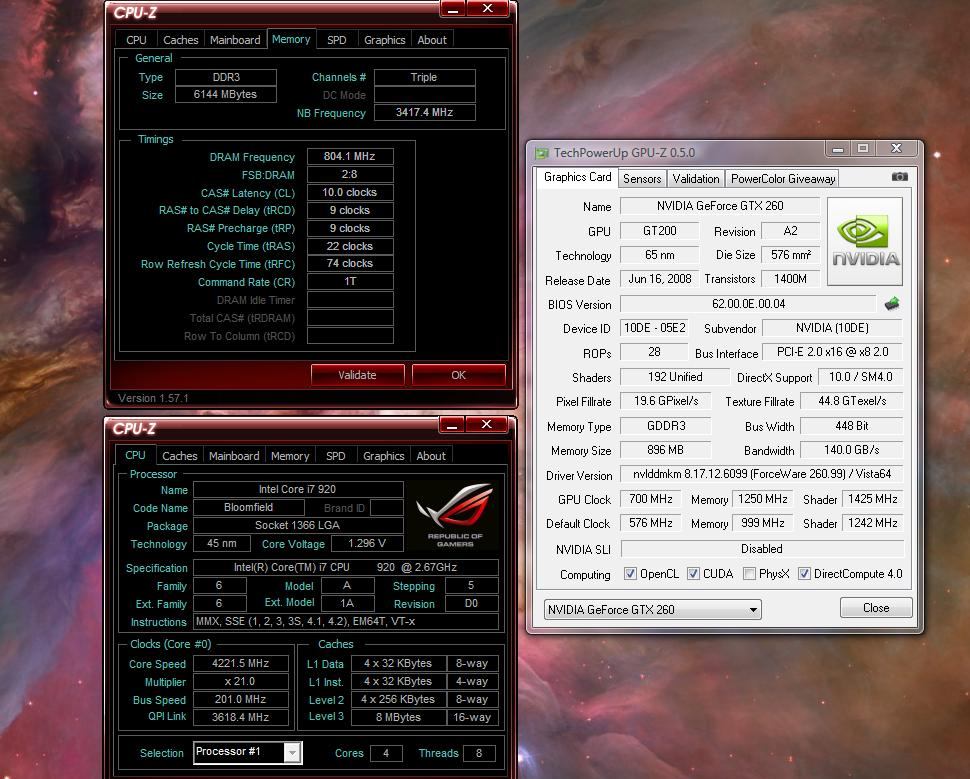Screen dimensions: 970x779
Task: Click the Republic of Gamers logo in CPU-Z
Action: tap(455, 515)
